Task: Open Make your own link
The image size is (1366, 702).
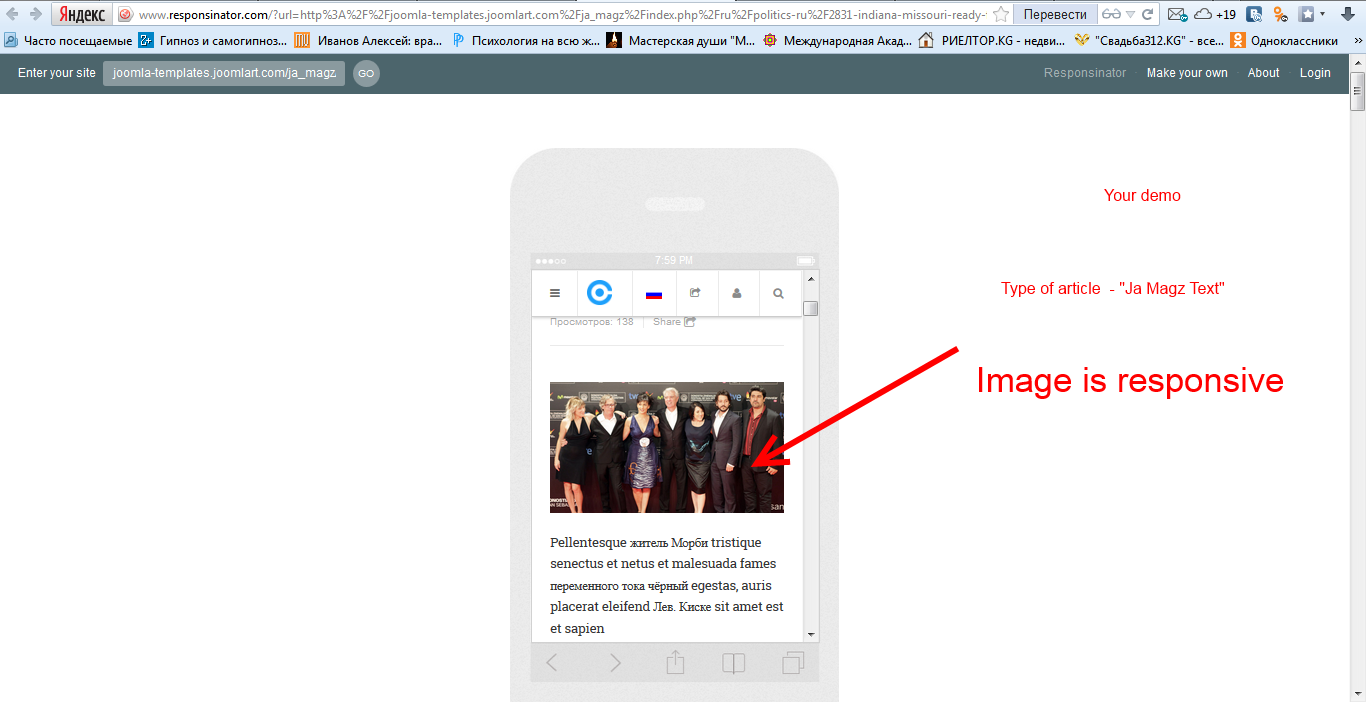Action: point(1187,73)
